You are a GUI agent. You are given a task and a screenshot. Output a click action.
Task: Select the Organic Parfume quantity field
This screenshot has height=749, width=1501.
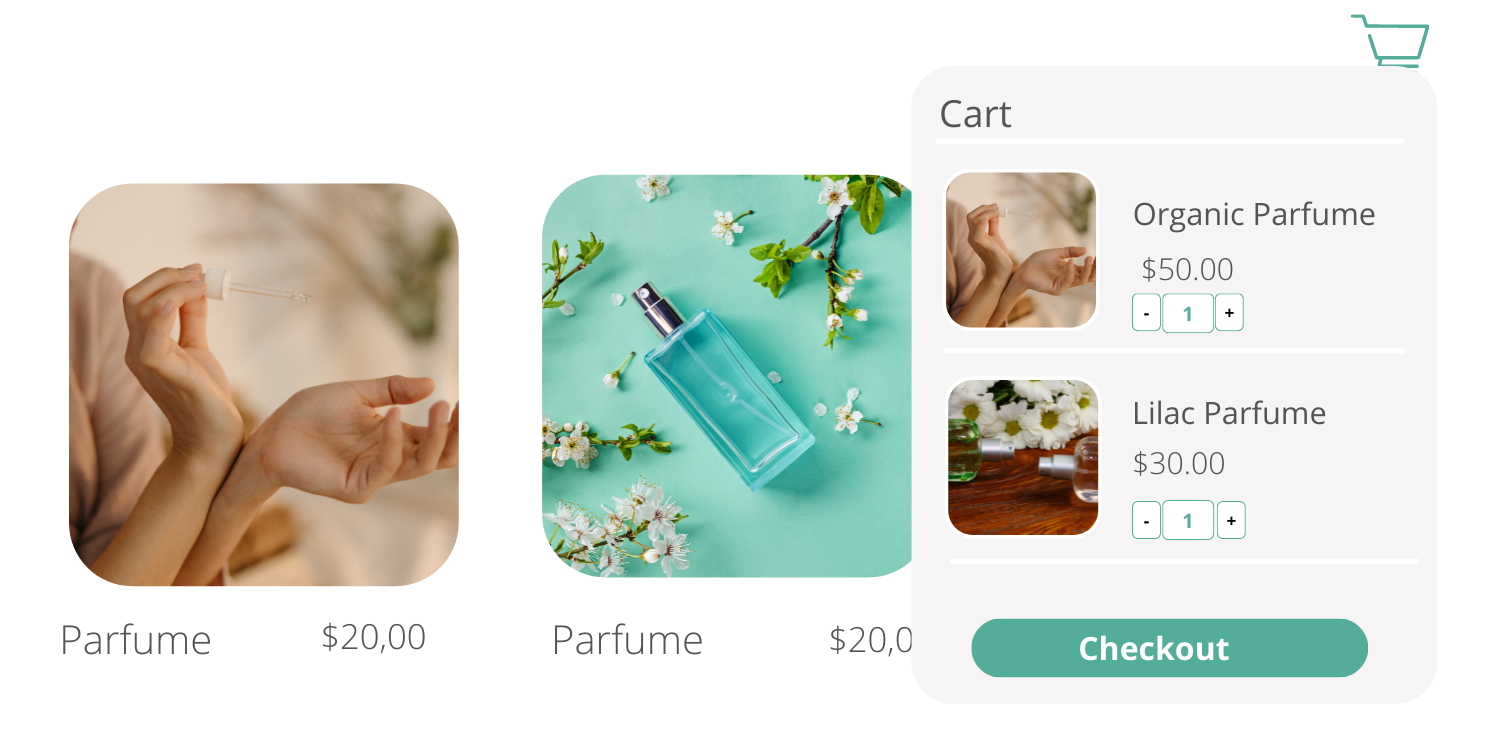1188,313
